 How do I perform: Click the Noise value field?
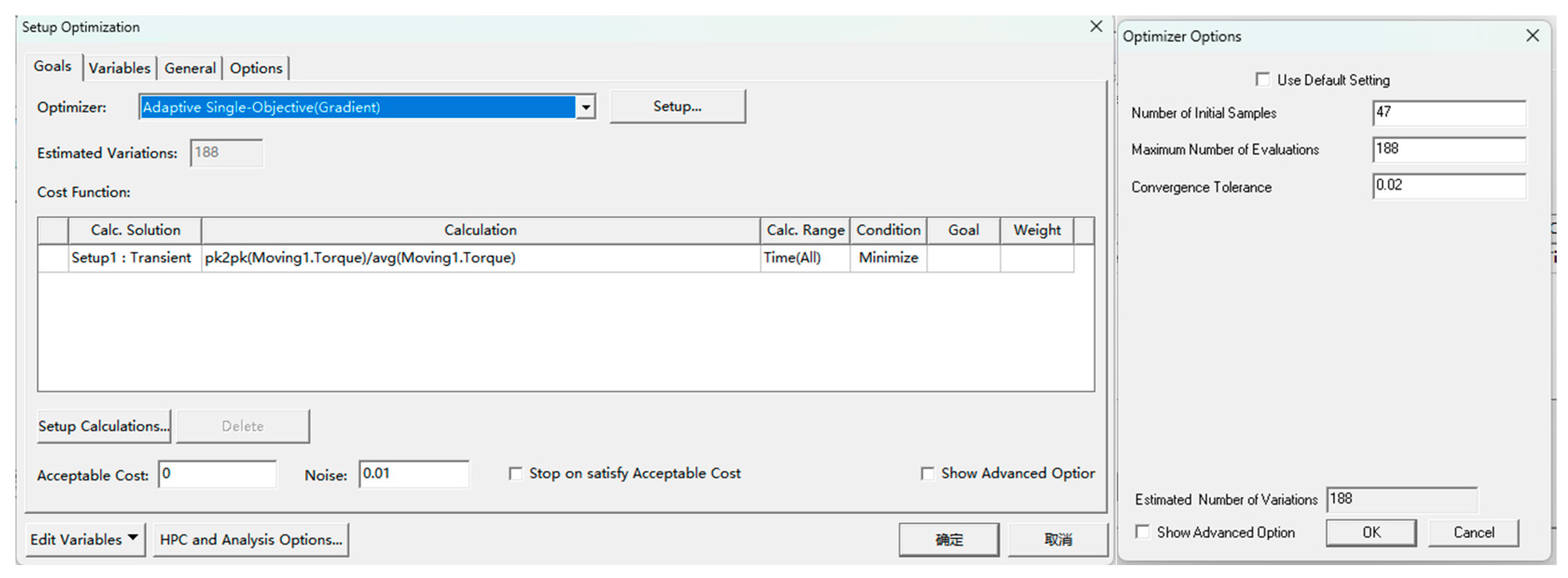413,474
